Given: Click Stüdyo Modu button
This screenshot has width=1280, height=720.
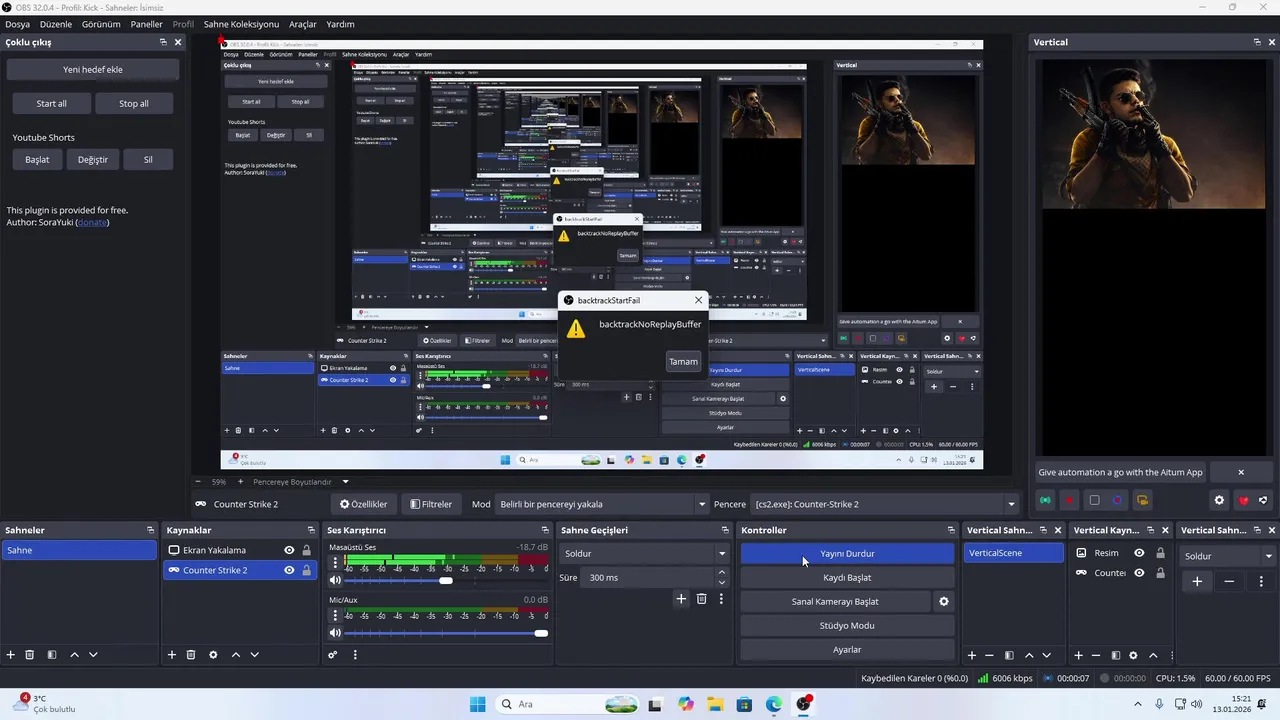Looking at the screenshot, I should click(x=847, y=626).
